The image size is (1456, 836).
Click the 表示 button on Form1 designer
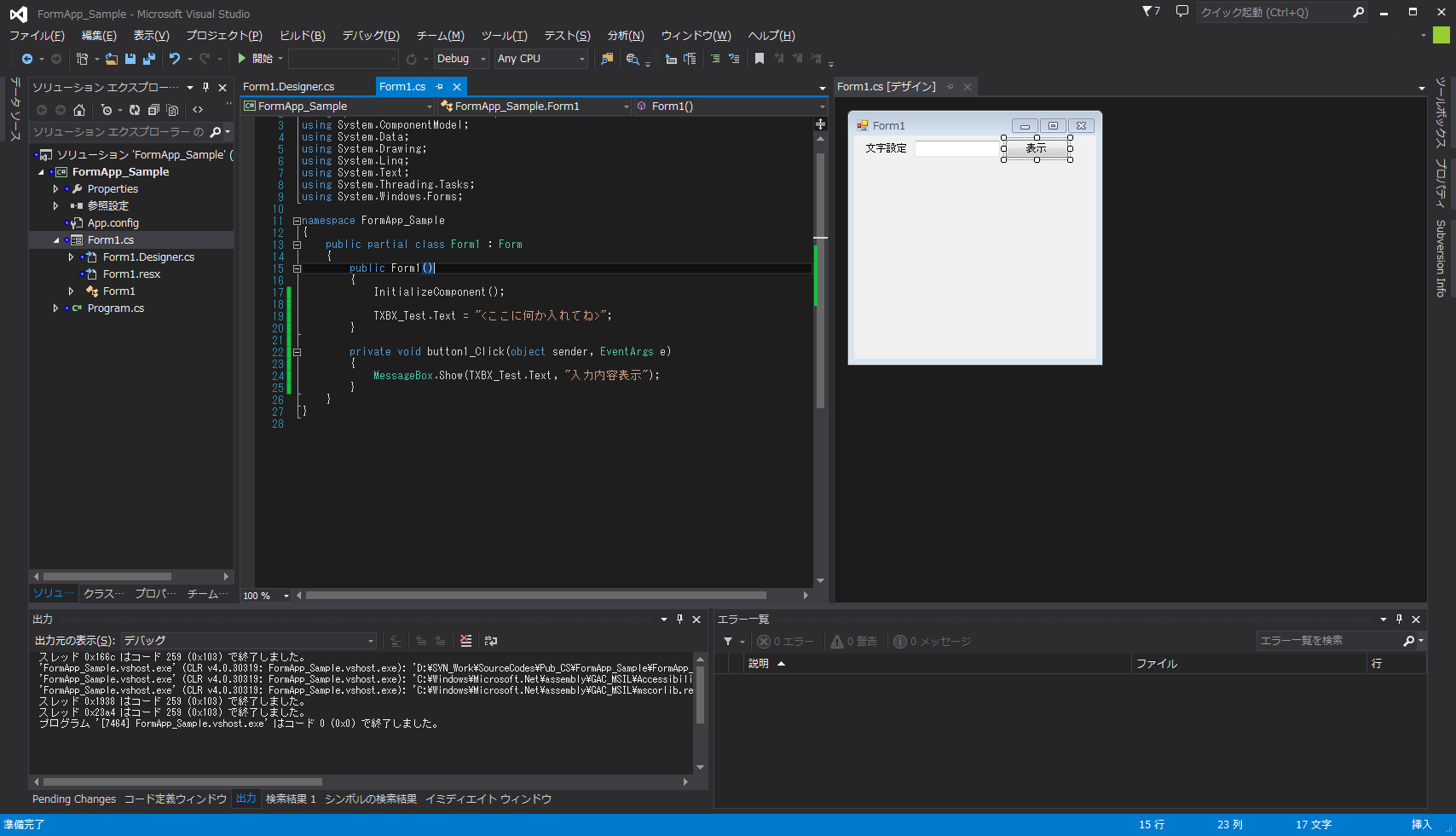pos(1037,148)
